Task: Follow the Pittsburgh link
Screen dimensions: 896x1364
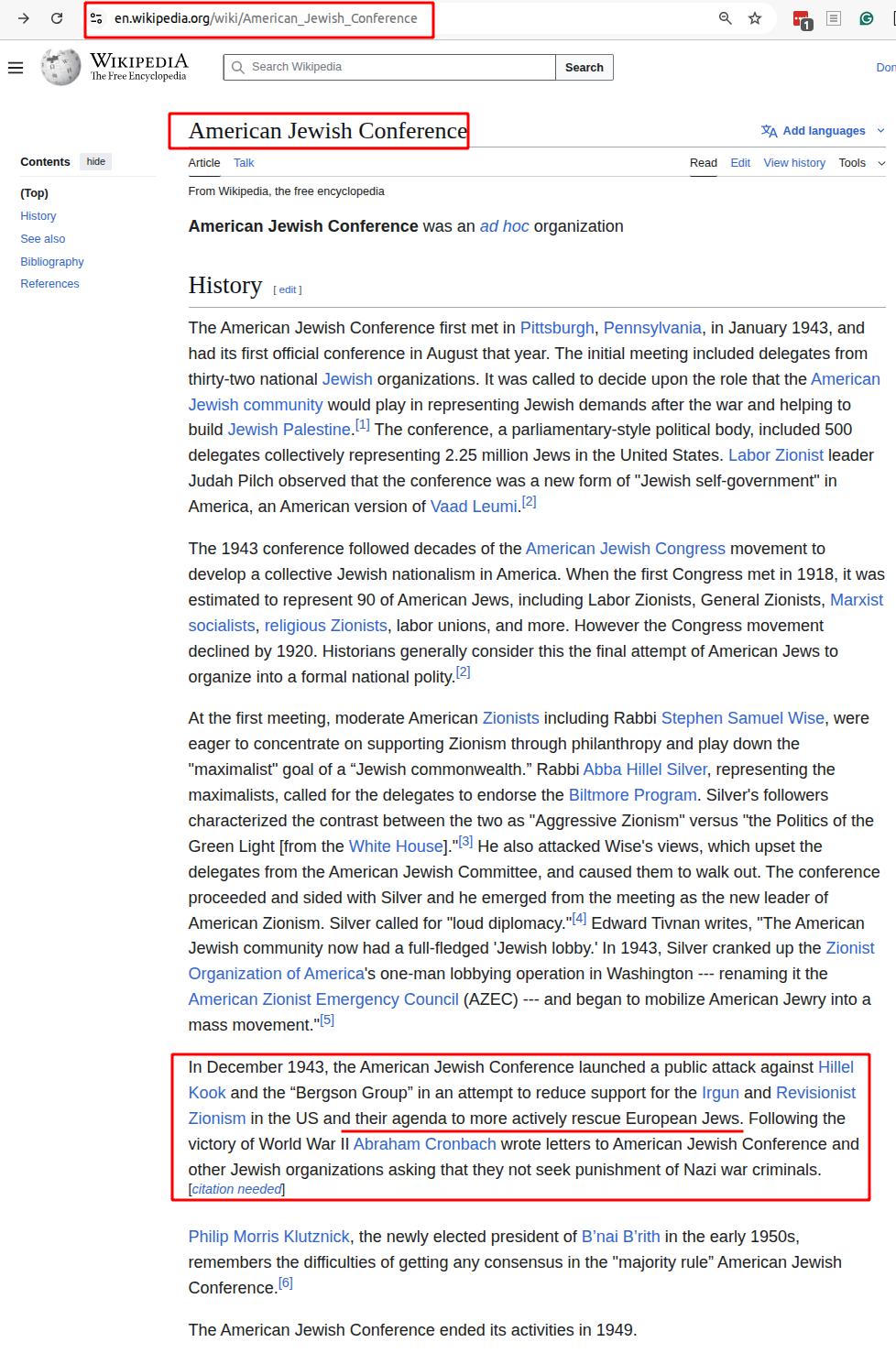Action: 557,328
